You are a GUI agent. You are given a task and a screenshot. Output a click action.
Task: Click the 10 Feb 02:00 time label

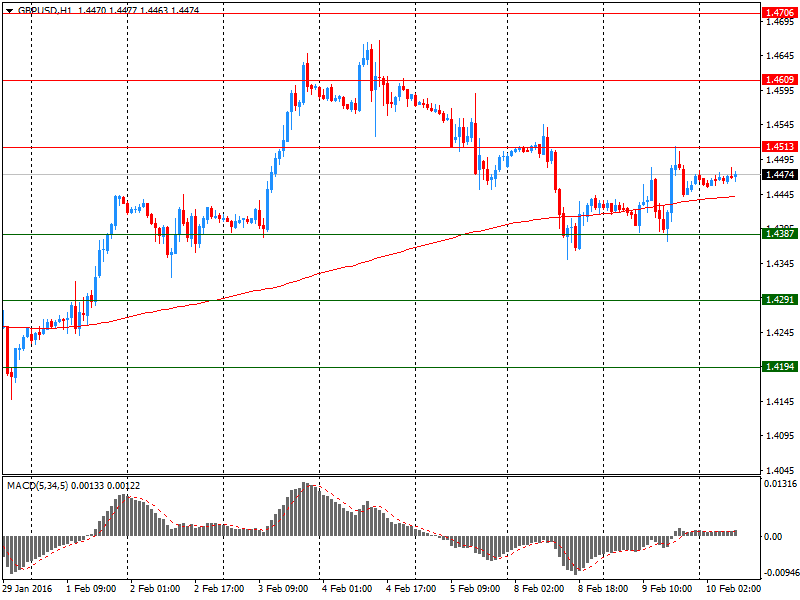click(733, 589)
